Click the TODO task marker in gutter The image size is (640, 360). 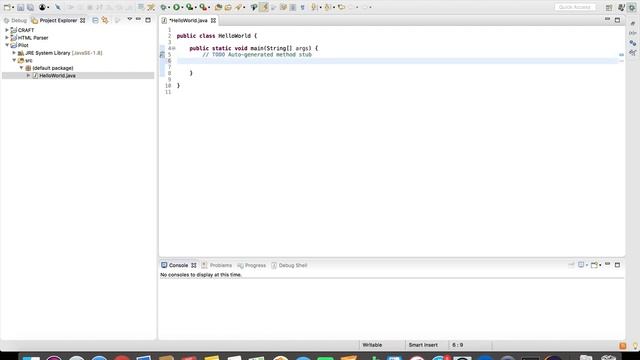coord(162,54)
